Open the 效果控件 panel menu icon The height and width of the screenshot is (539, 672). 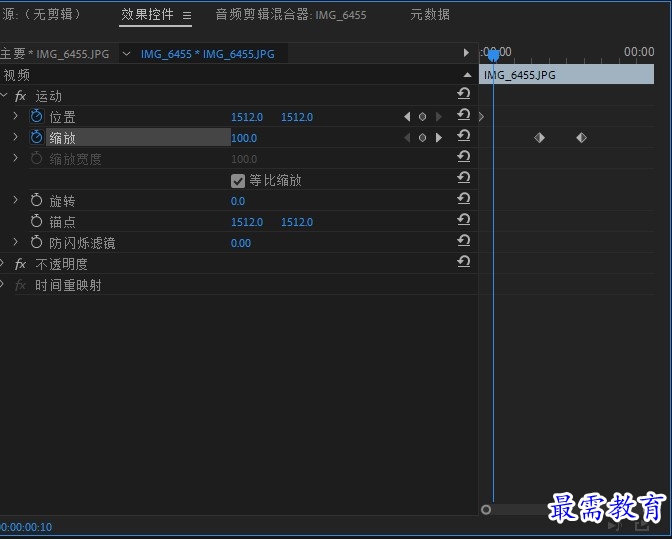(187, 15)
